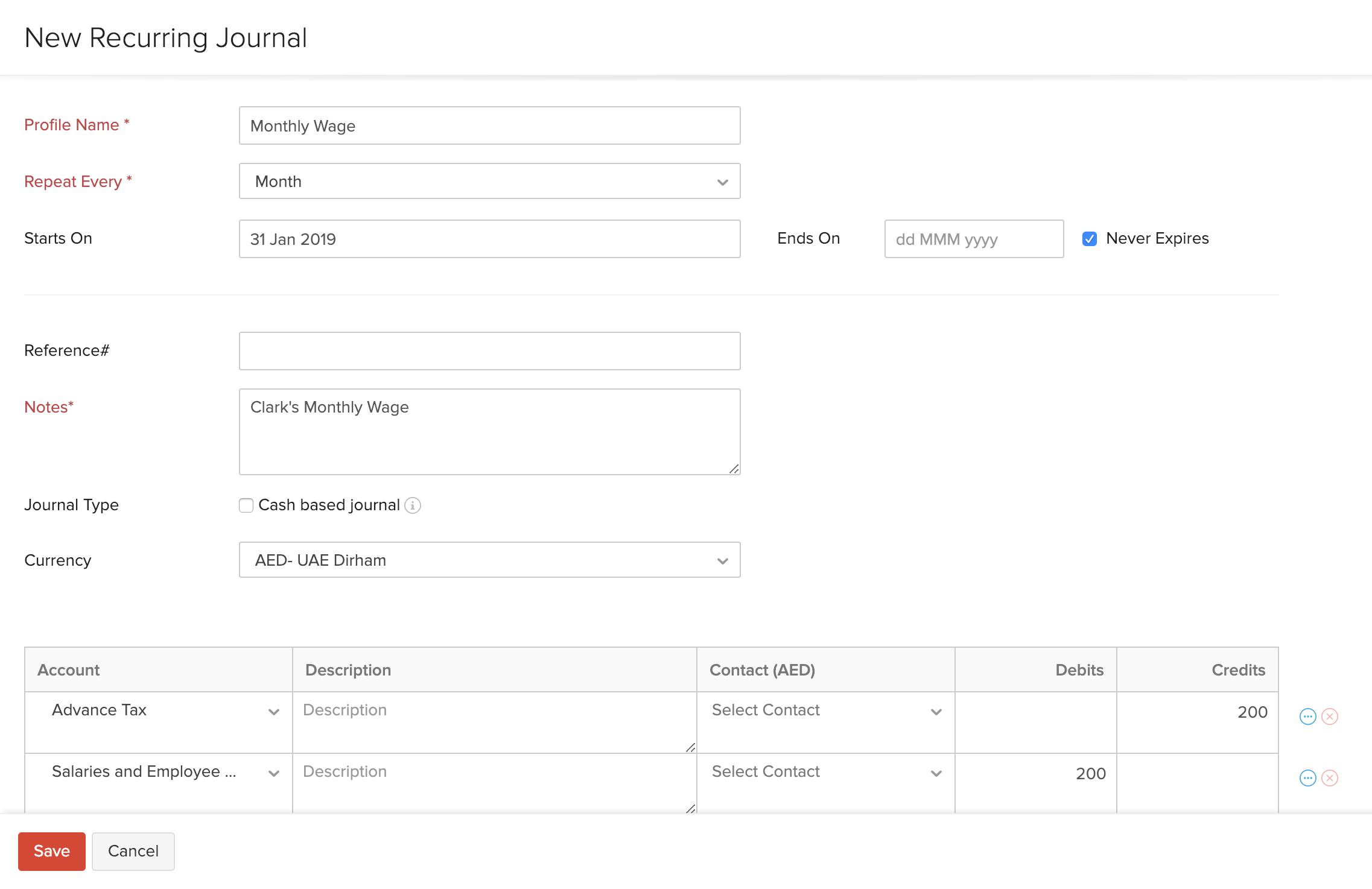Click the Starts On date field
This screenshot has height=889, width=1372.
click(490, 239)
